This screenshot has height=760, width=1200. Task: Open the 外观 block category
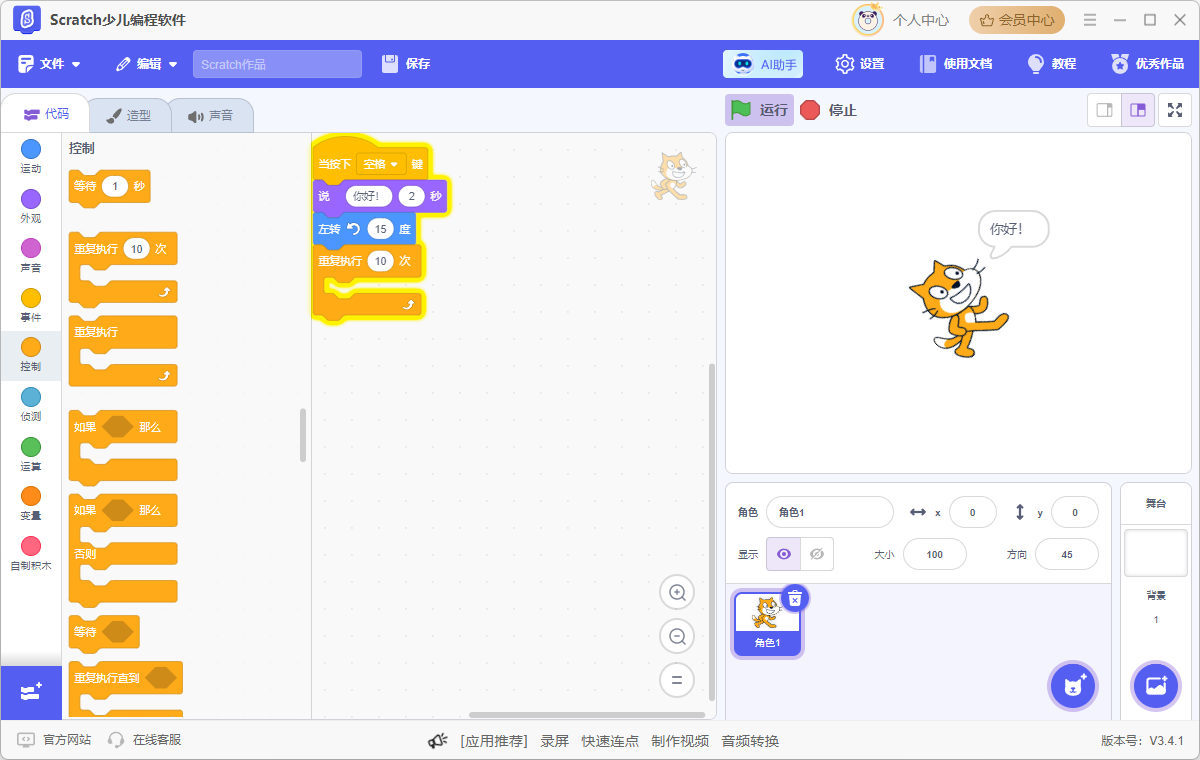point(31,207)
